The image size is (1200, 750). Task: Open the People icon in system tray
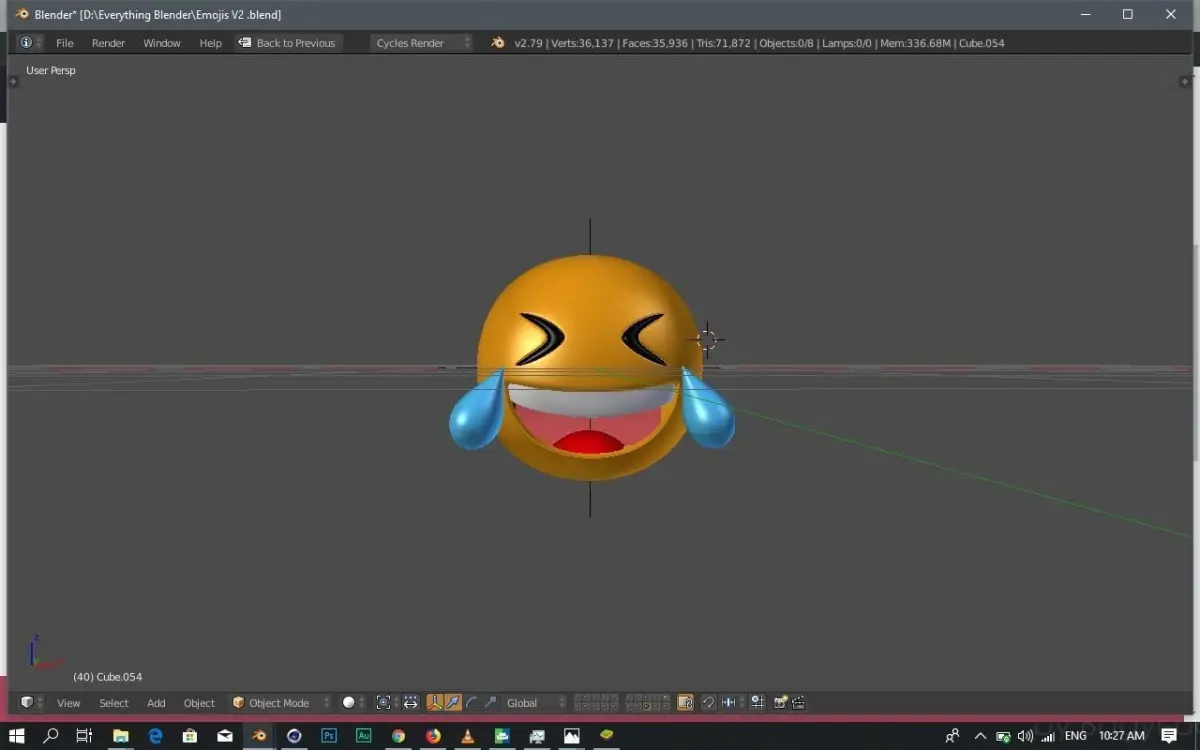(952, 736)
